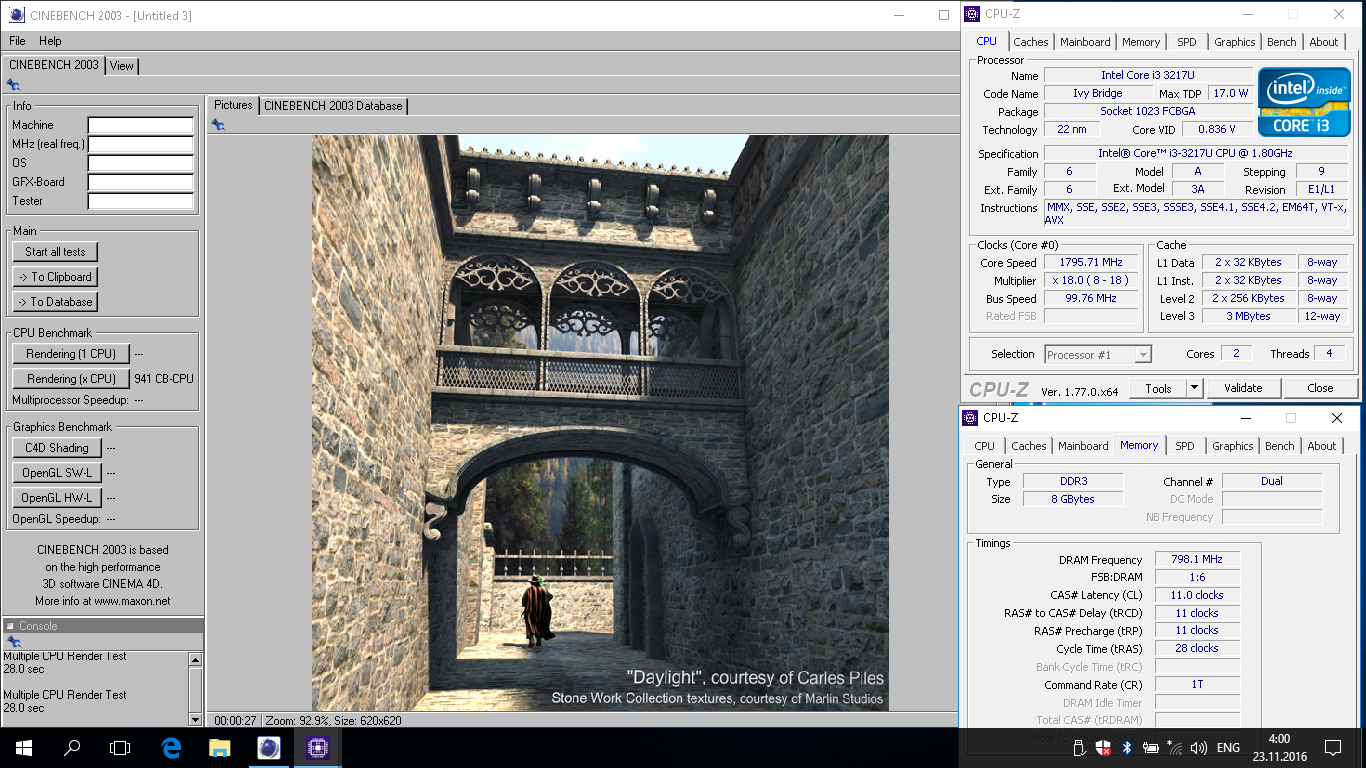Viewport: 1366px width, 768px height.
Task: Switch to the View tab in CINEBENCH
Action: coord(122,66)
